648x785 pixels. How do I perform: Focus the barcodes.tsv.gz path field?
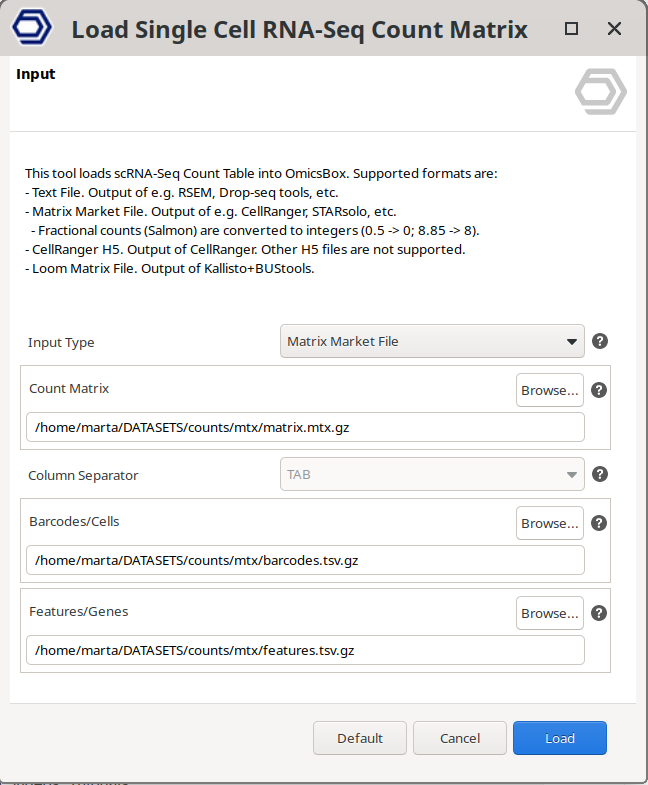pos(305,560)
